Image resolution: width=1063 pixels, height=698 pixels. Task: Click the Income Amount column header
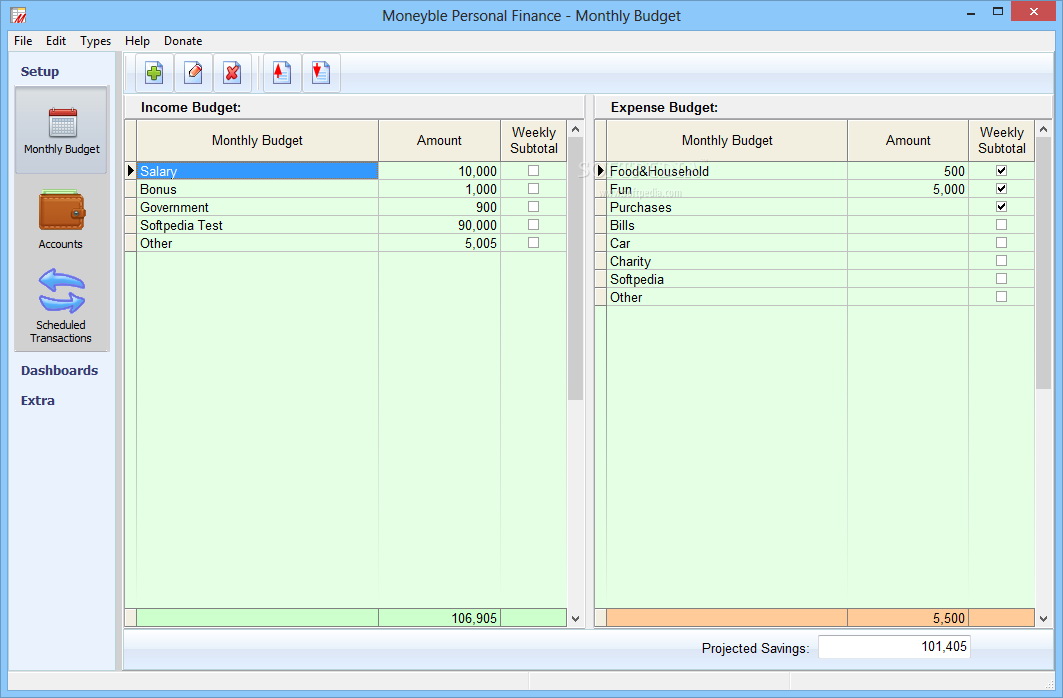[x=439, y=141]
